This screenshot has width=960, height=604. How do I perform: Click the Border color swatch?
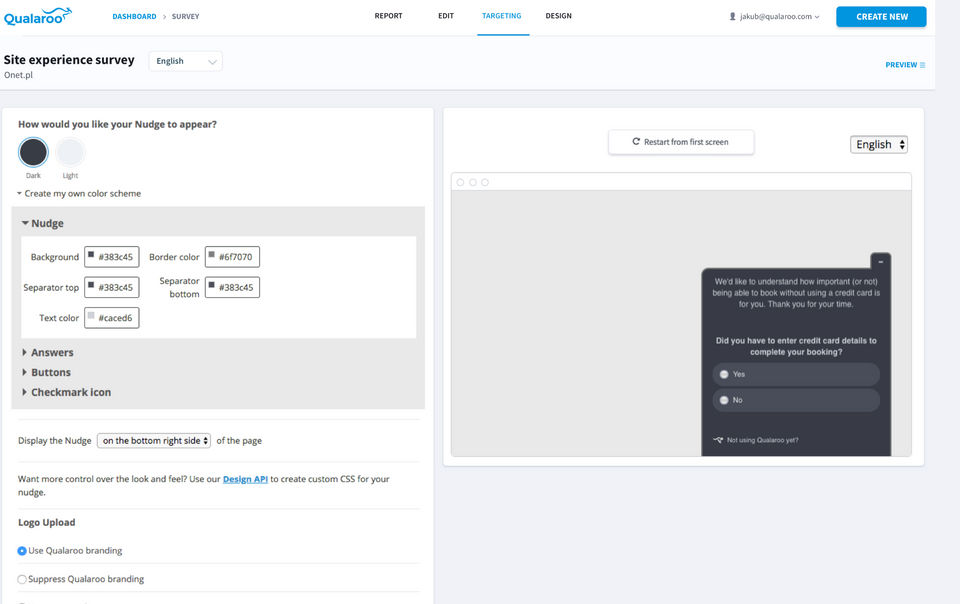tap(211, 255)
